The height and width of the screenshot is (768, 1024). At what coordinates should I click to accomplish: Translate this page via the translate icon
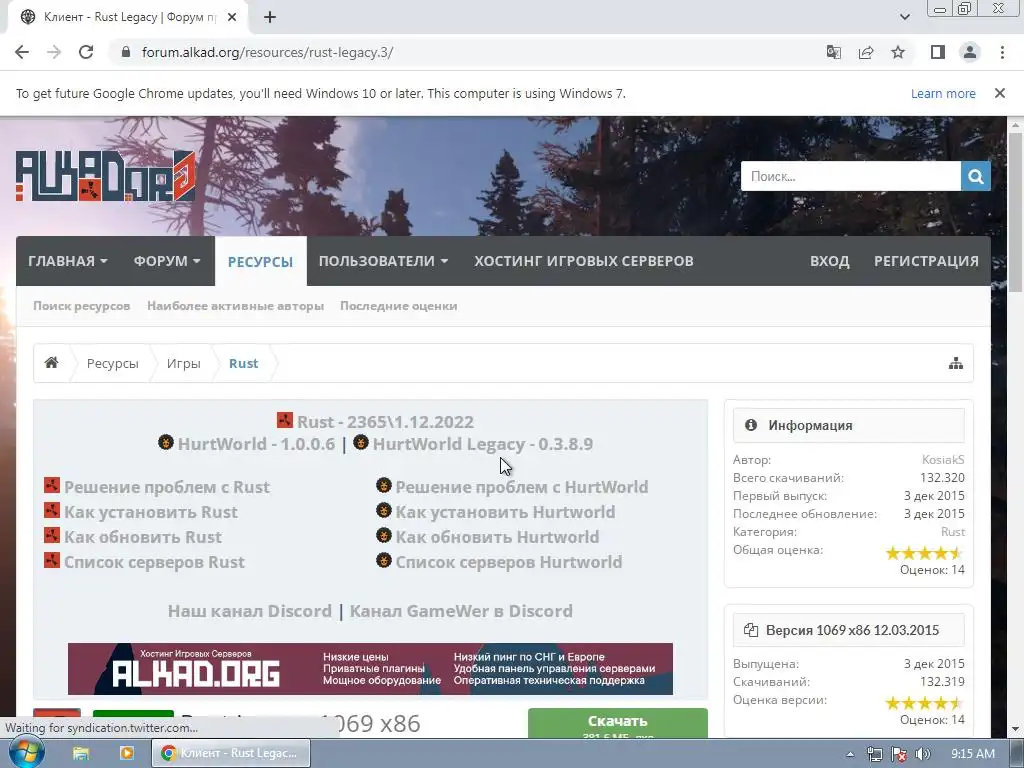834,52
